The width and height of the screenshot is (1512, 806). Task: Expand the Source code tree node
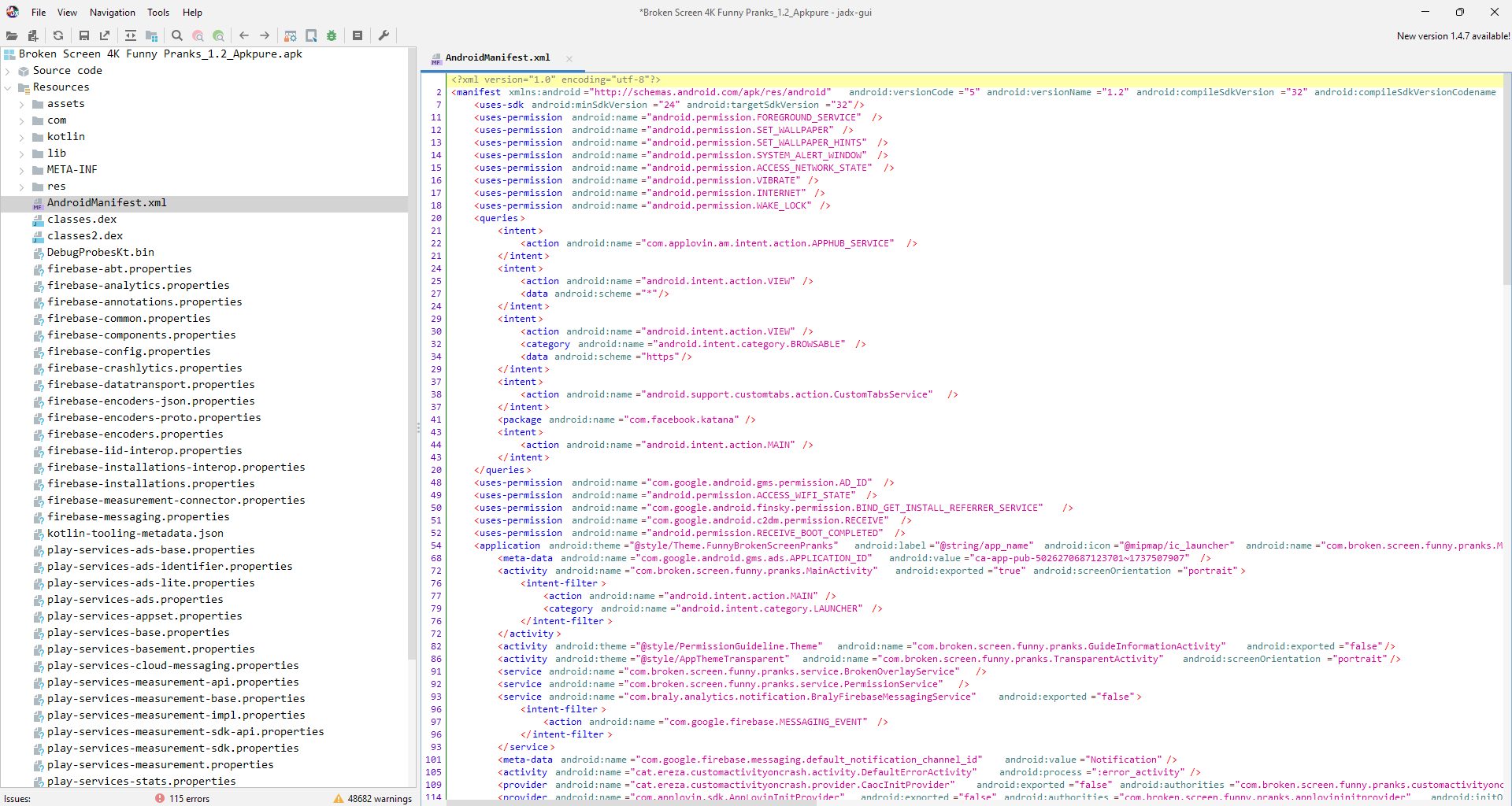(x=8, y=71)
